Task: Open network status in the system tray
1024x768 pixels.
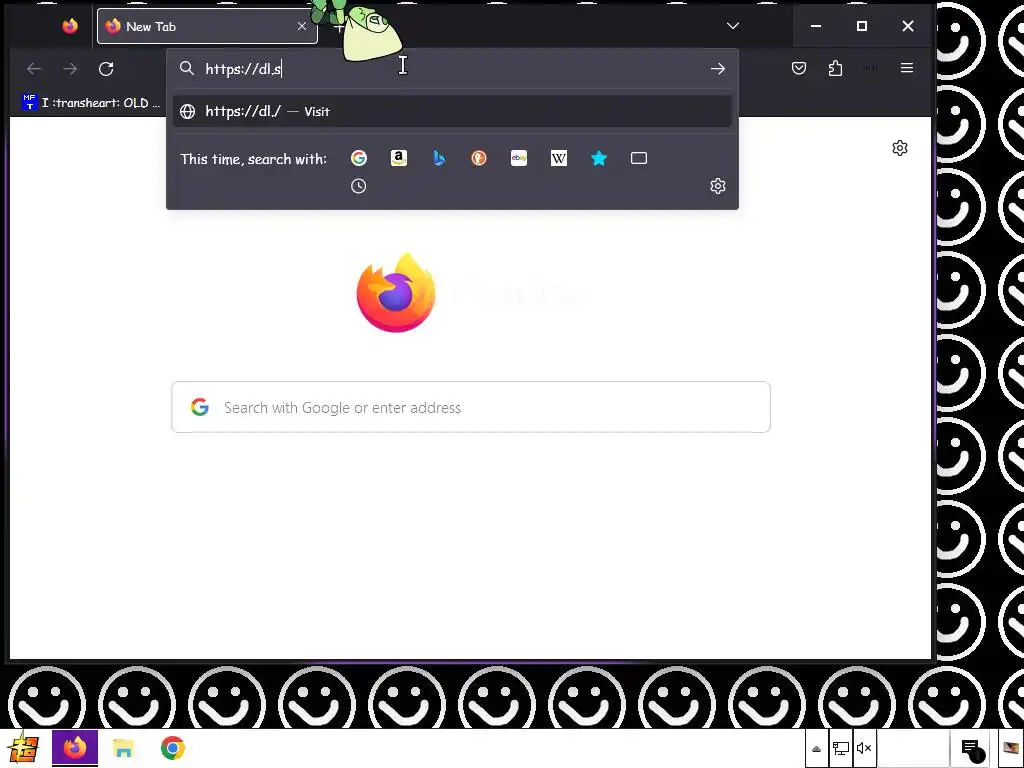Action: pos(840,748)
